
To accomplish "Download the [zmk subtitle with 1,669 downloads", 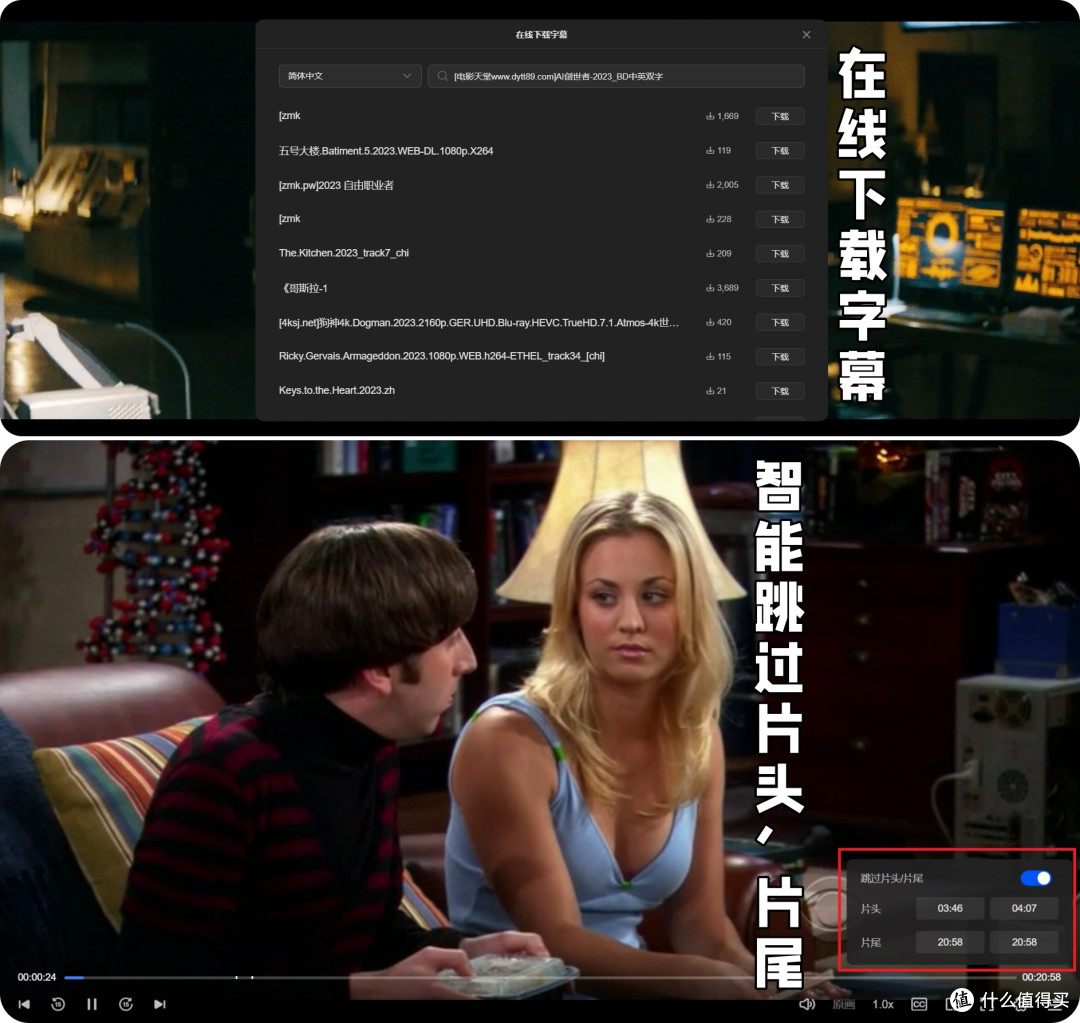I will pyautogui.click(x=780, y=116).
